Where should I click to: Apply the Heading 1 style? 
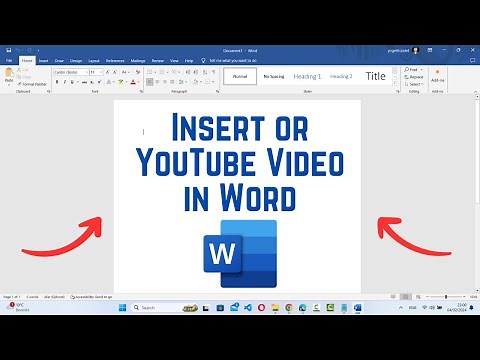[x=307, y=76]
